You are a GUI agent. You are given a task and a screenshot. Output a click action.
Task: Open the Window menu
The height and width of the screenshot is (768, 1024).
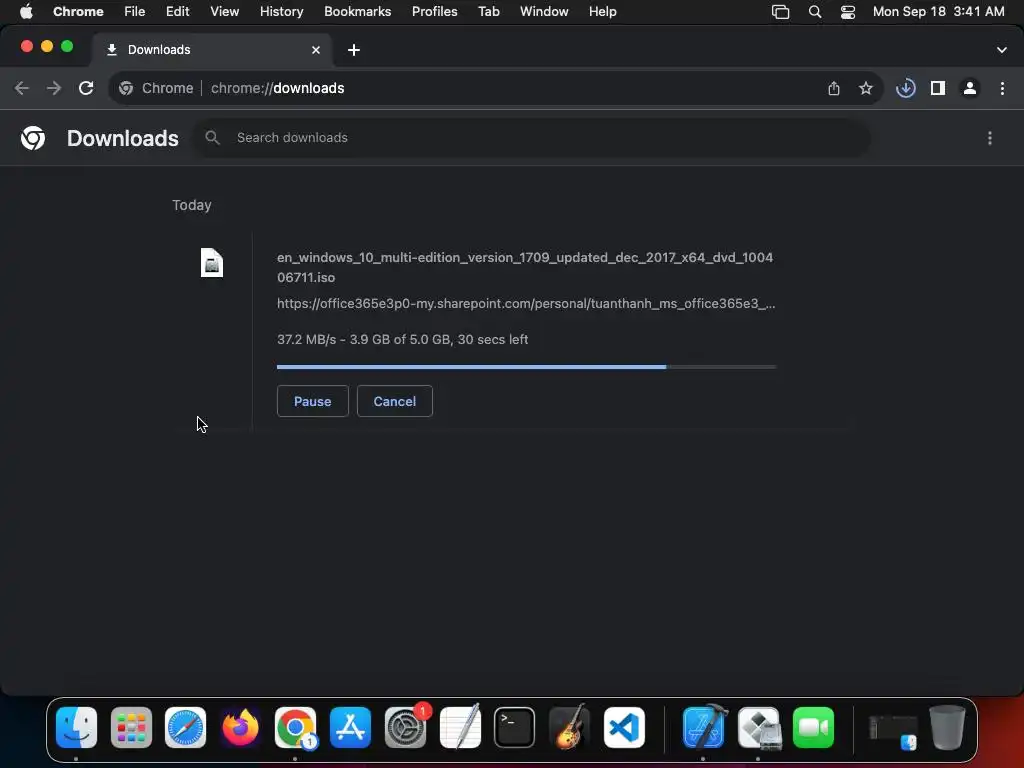pyautogui.click(x=544, y=12)
